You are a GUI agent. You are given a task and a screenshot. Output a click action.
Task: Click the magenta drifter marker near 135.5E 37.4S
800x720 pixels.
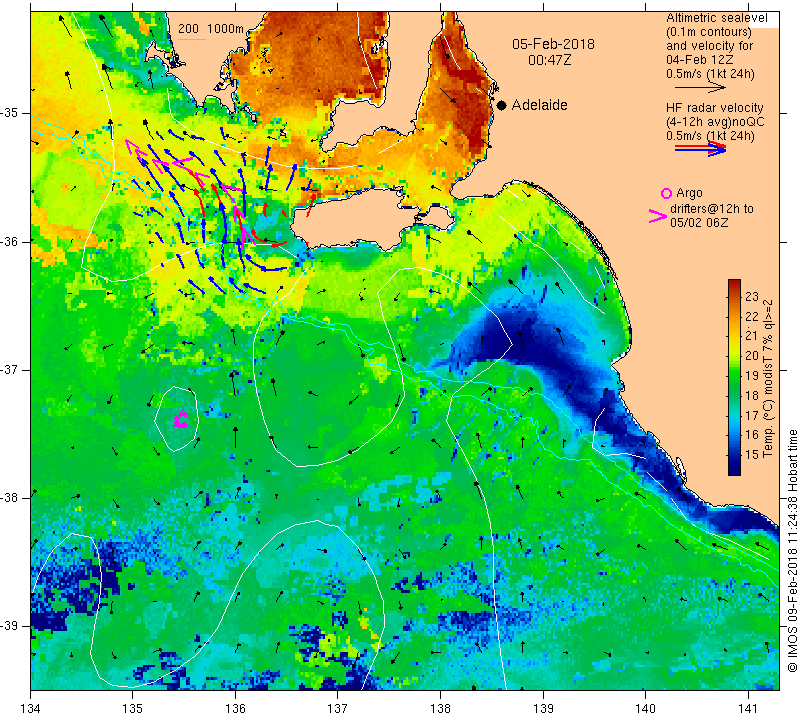pos(181,418)
